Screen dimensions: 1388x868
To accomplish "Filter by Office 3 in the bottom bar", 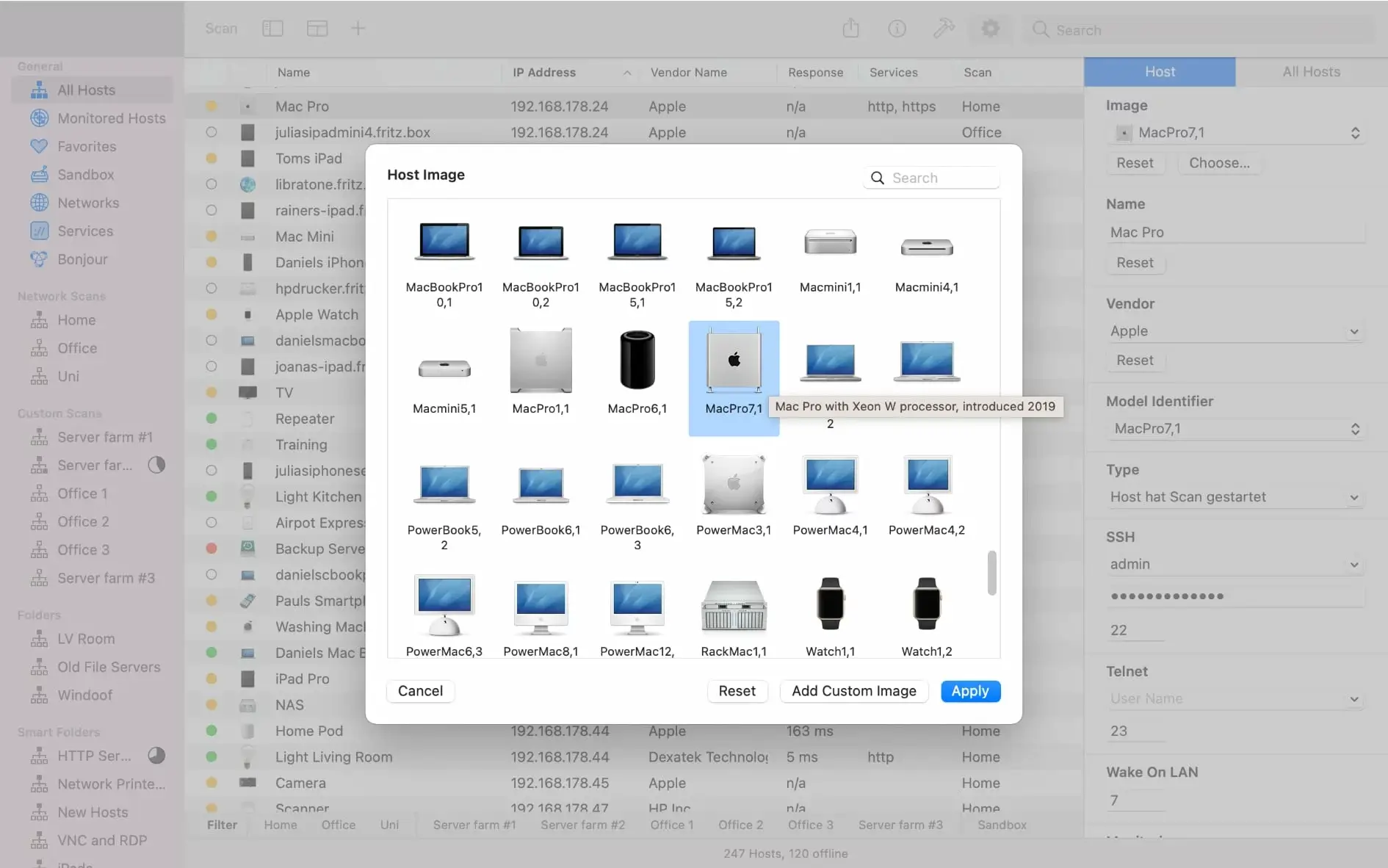I will [x=810, y=825].
